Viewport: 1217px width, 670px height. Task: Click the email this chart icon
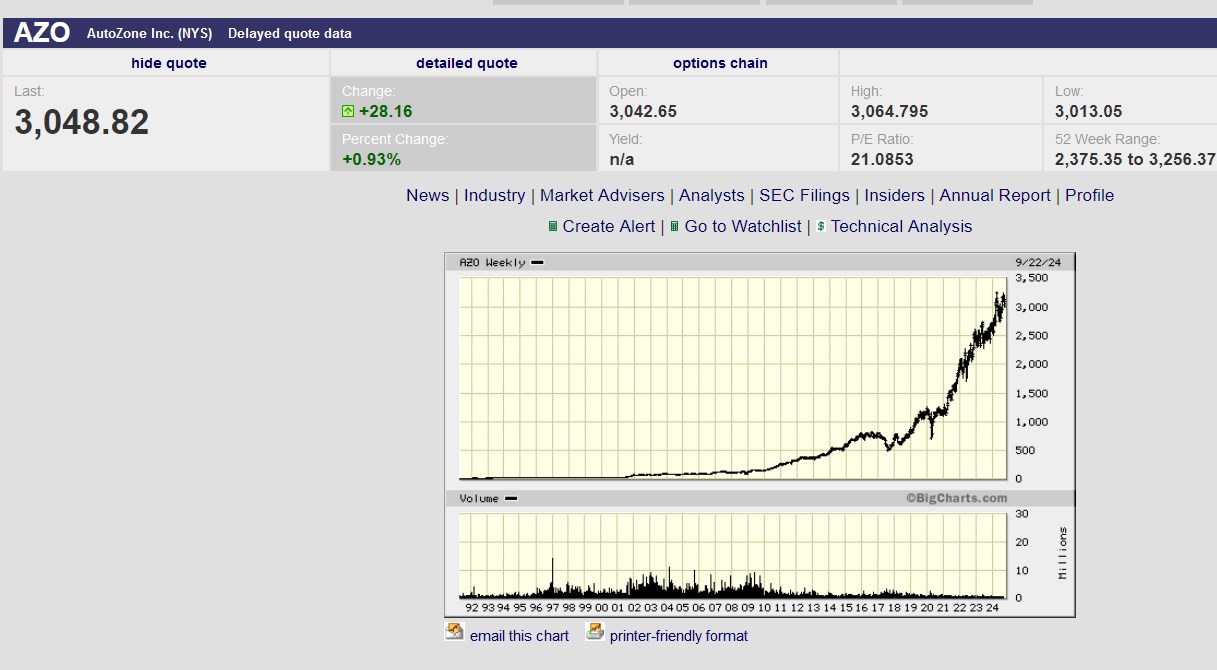pos(455,632)
